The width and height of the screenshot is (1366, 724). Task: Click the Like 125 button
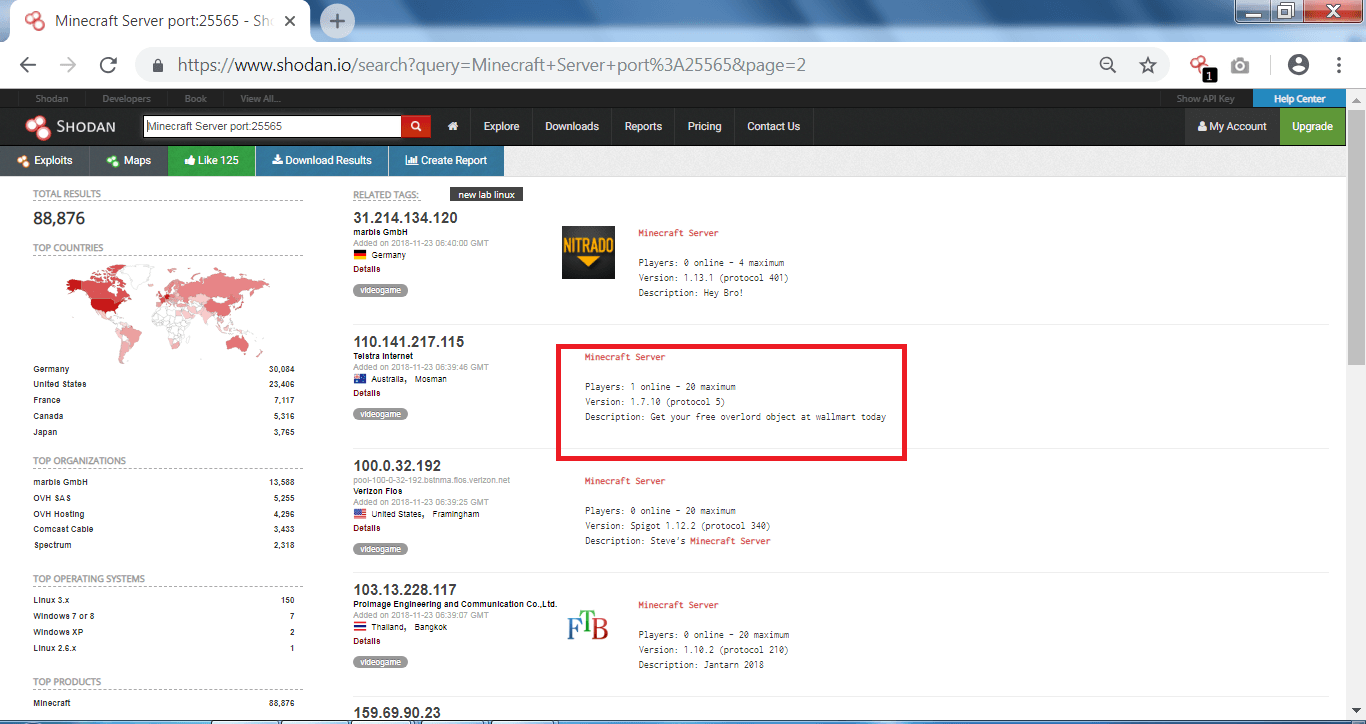211,160
